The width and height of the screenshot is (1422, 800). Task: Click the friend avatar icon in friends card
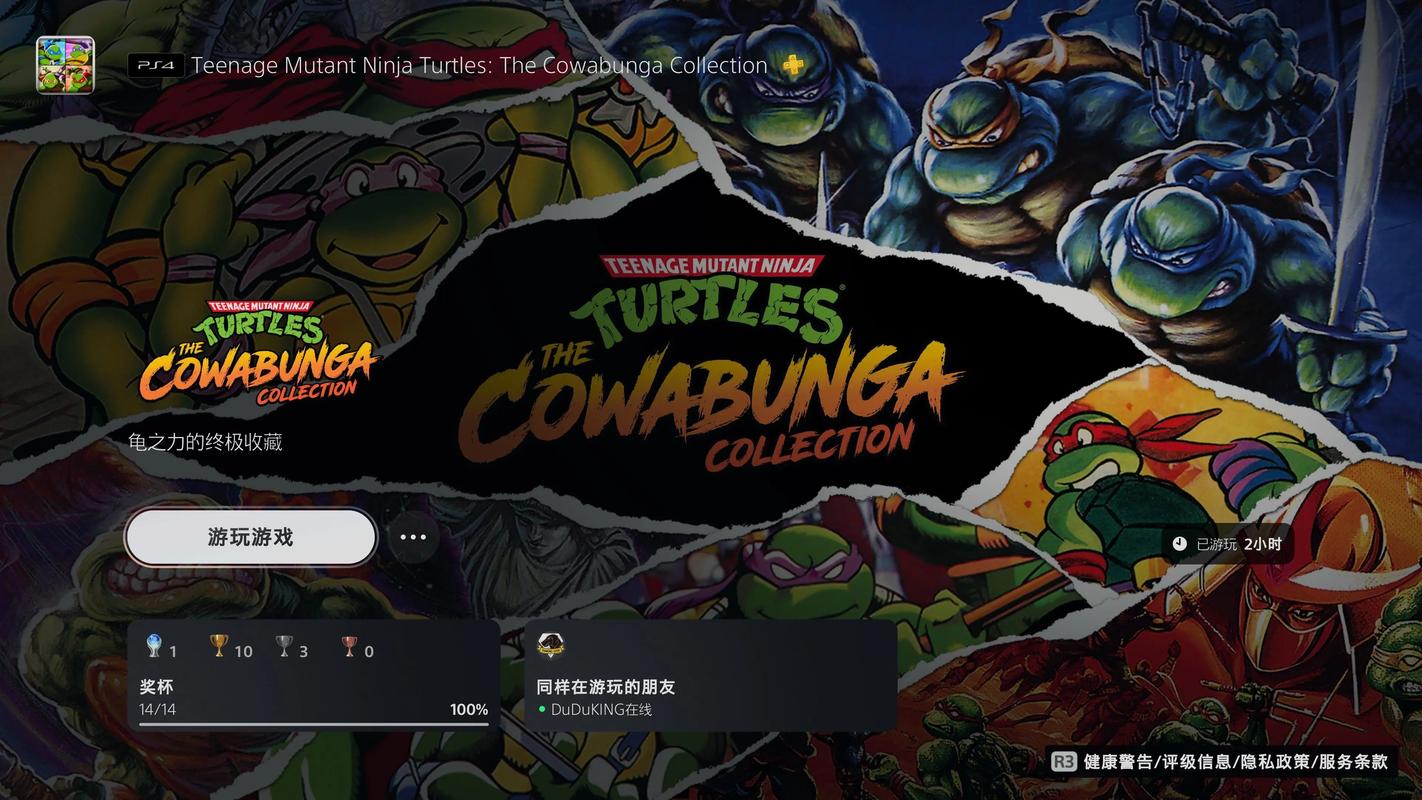[551, 646]
